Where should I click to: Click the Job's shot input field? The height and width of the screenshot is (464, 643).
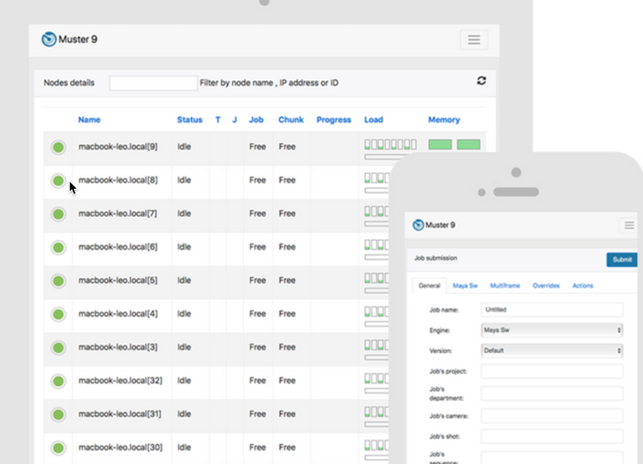552,436
